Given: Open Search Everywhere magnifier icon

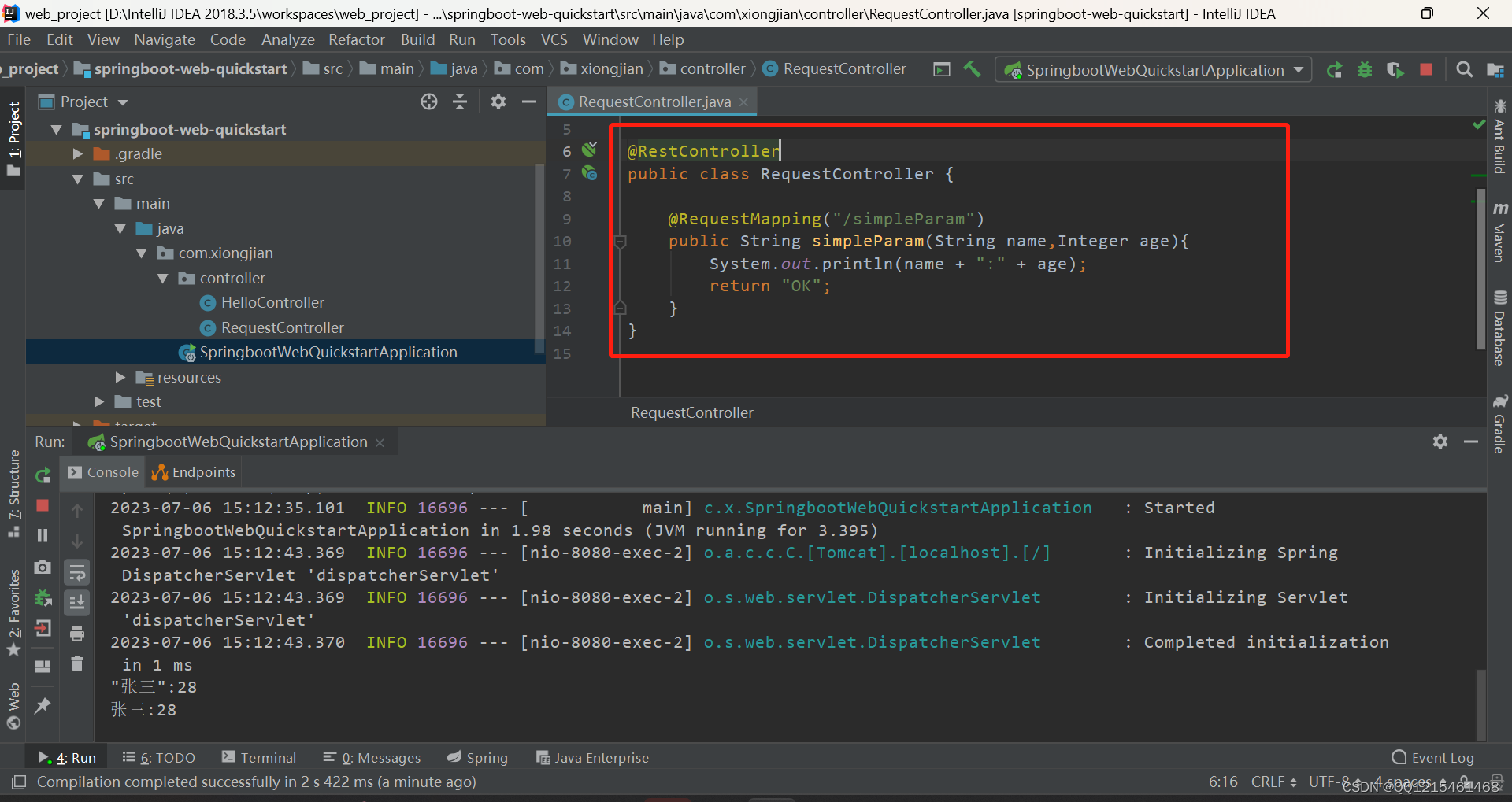Looking at the screenshot, I should point(1465,69).
